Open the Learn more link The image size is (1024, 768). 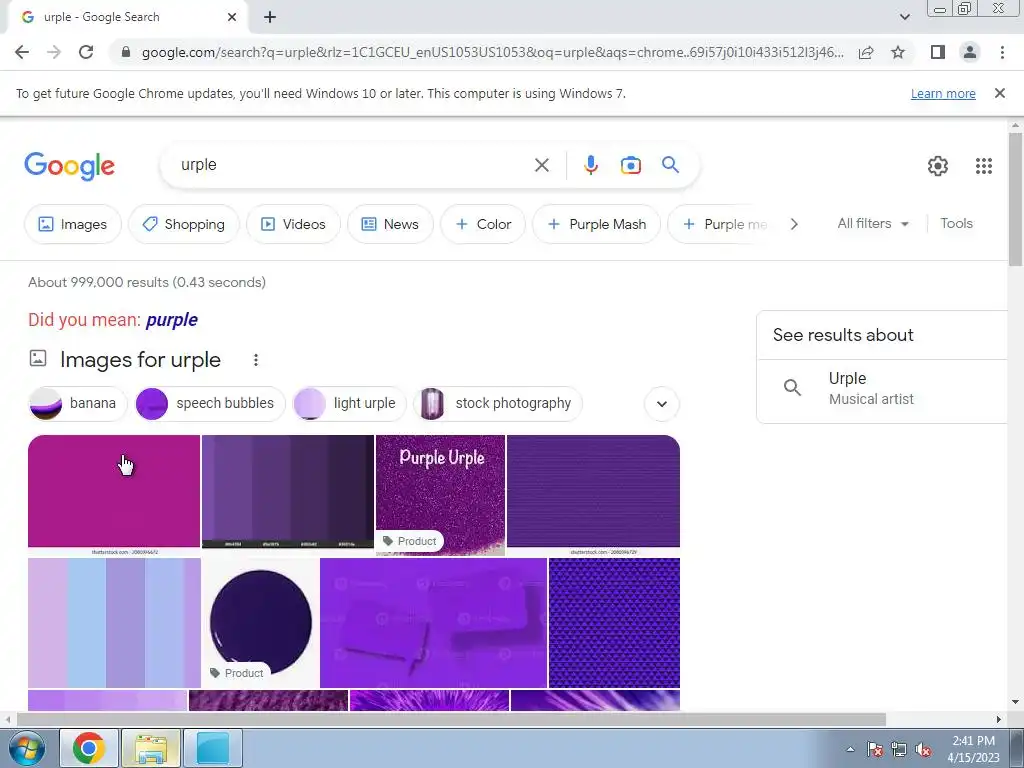943,94
